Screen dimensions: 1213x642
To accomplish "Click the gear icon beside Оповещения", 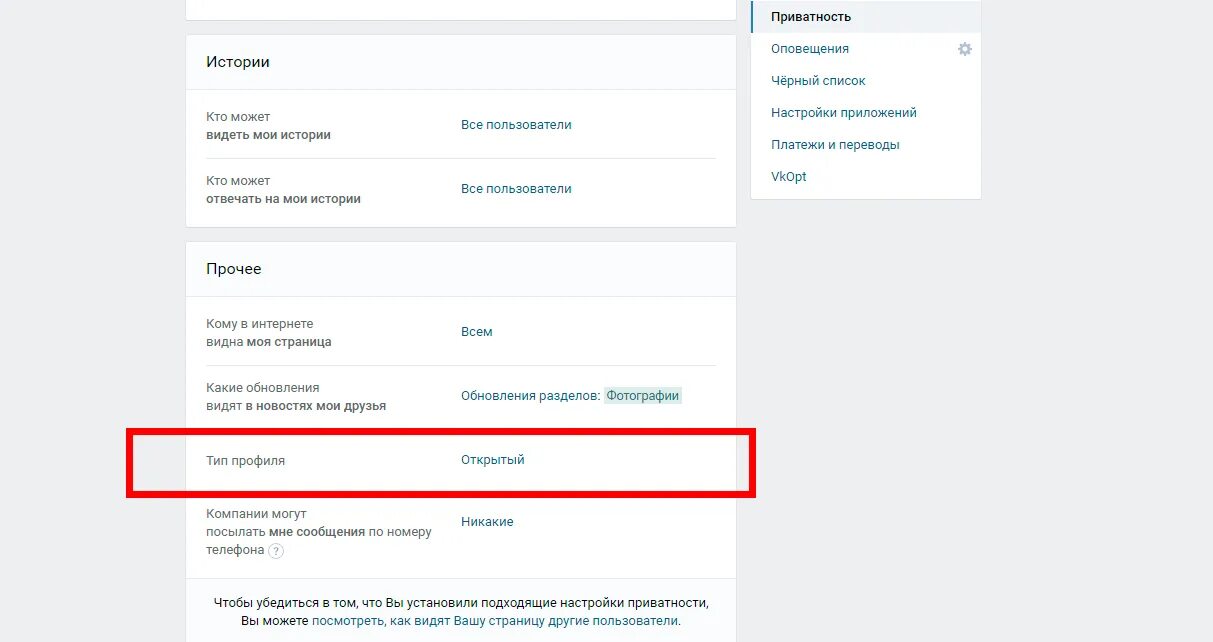I will click(x=964, y=49).
